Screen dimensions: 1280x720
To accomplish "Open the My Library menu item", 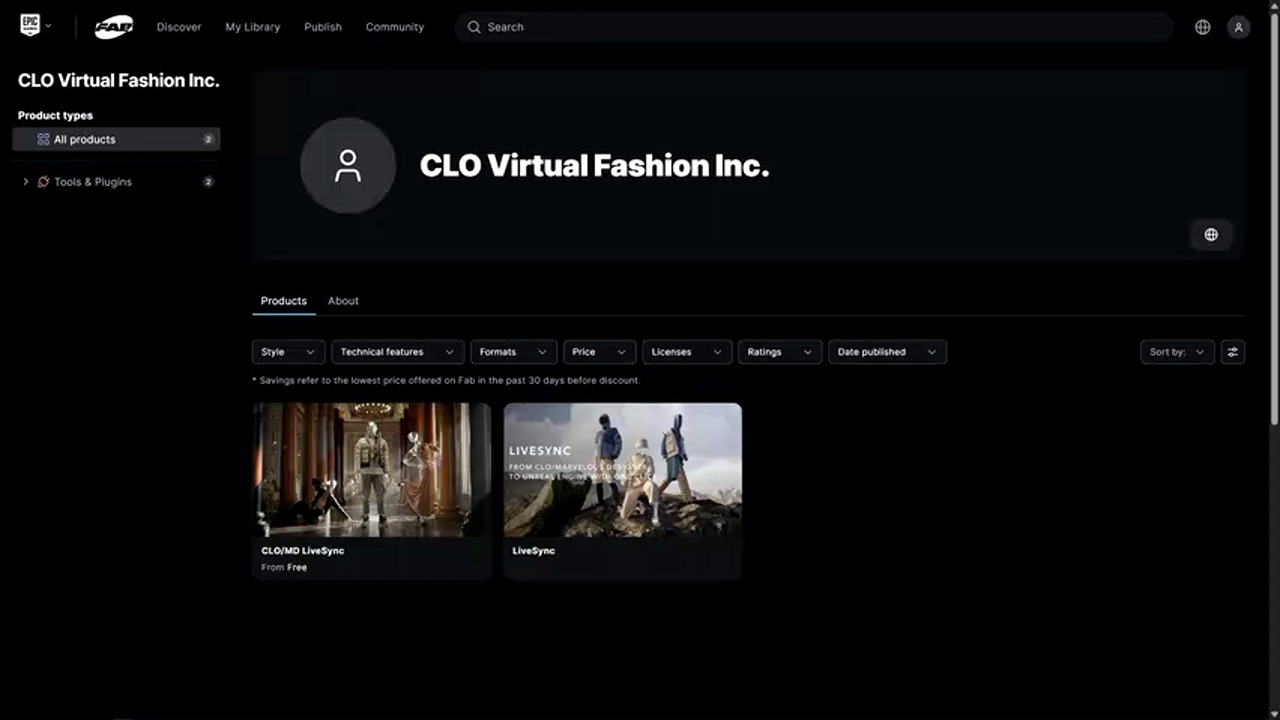I will (x=252, y=27).
